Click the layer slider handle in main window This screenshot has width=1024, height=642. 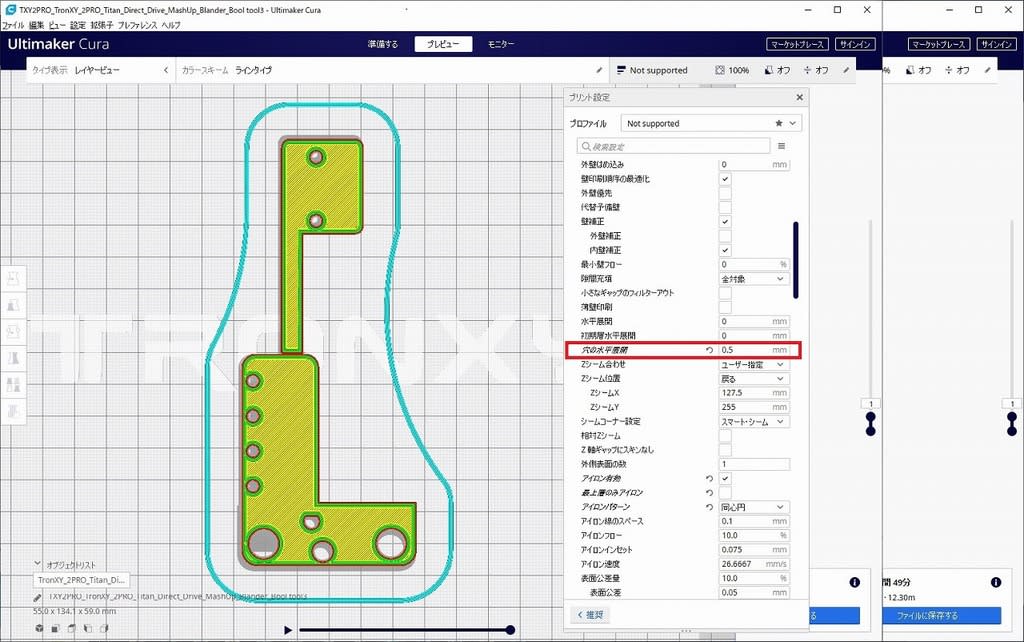[871, 423]
